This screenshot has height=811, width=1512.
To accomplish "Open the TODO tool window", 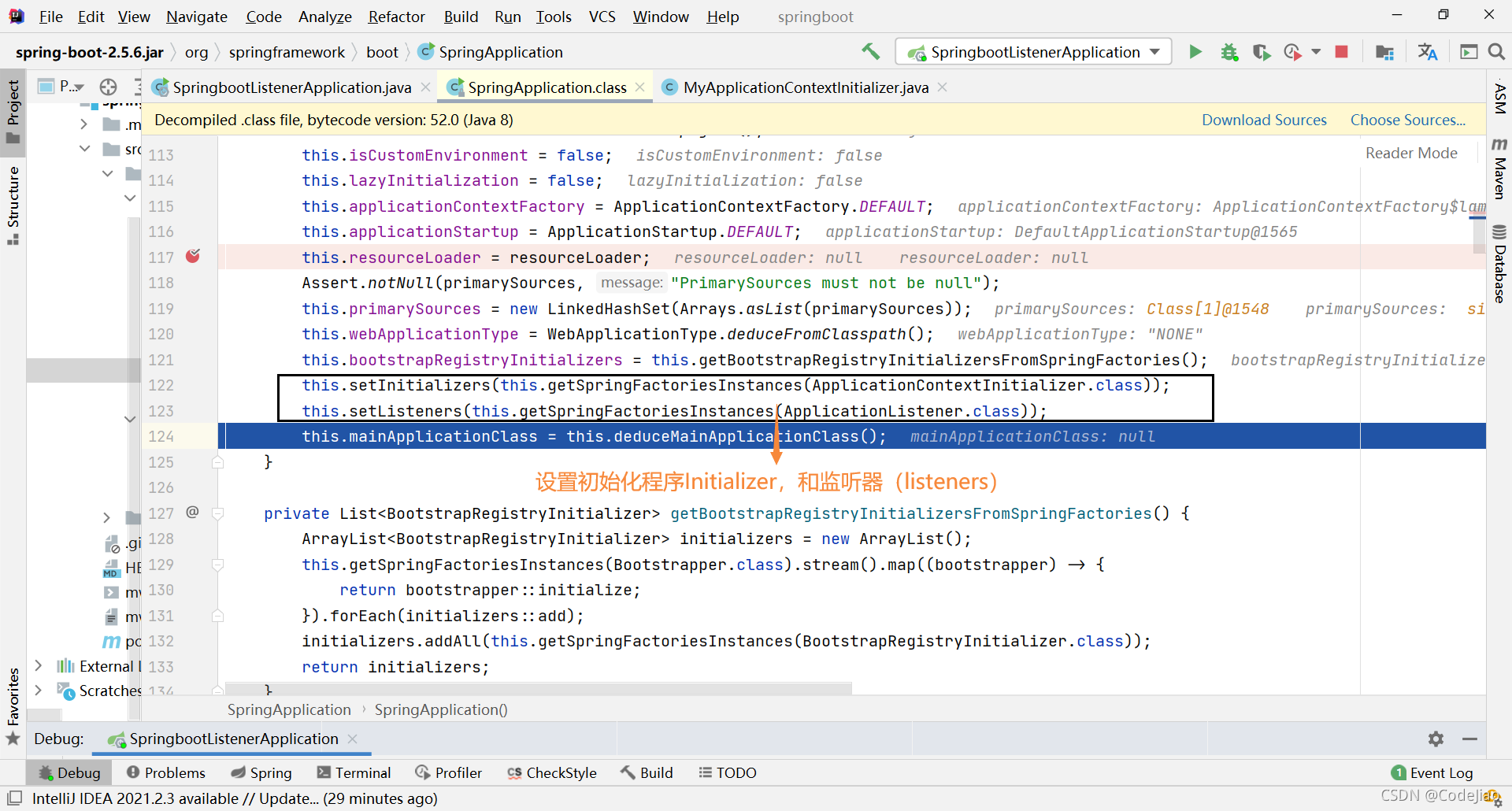I will (x=727, y=772).
